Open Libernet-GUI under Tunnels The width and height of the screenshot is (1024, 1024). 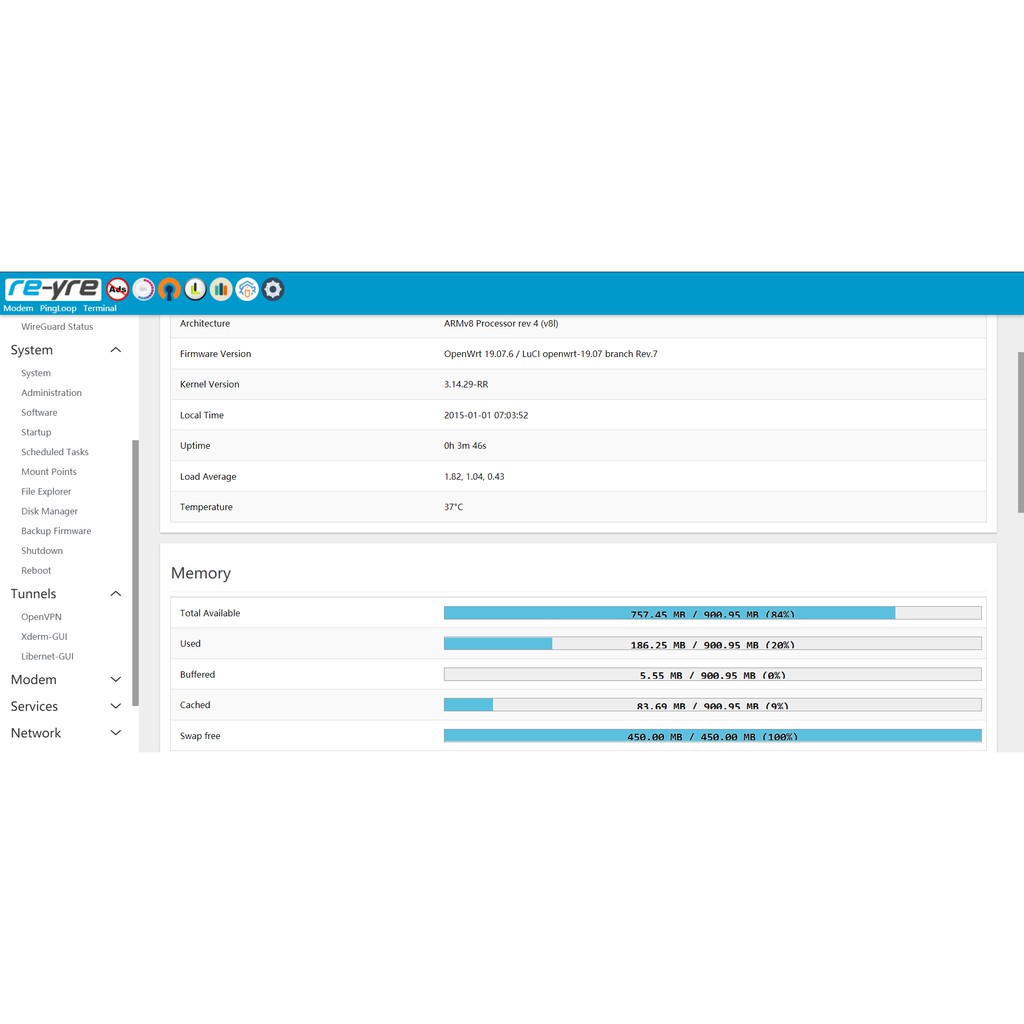click(x=48, y=656)
